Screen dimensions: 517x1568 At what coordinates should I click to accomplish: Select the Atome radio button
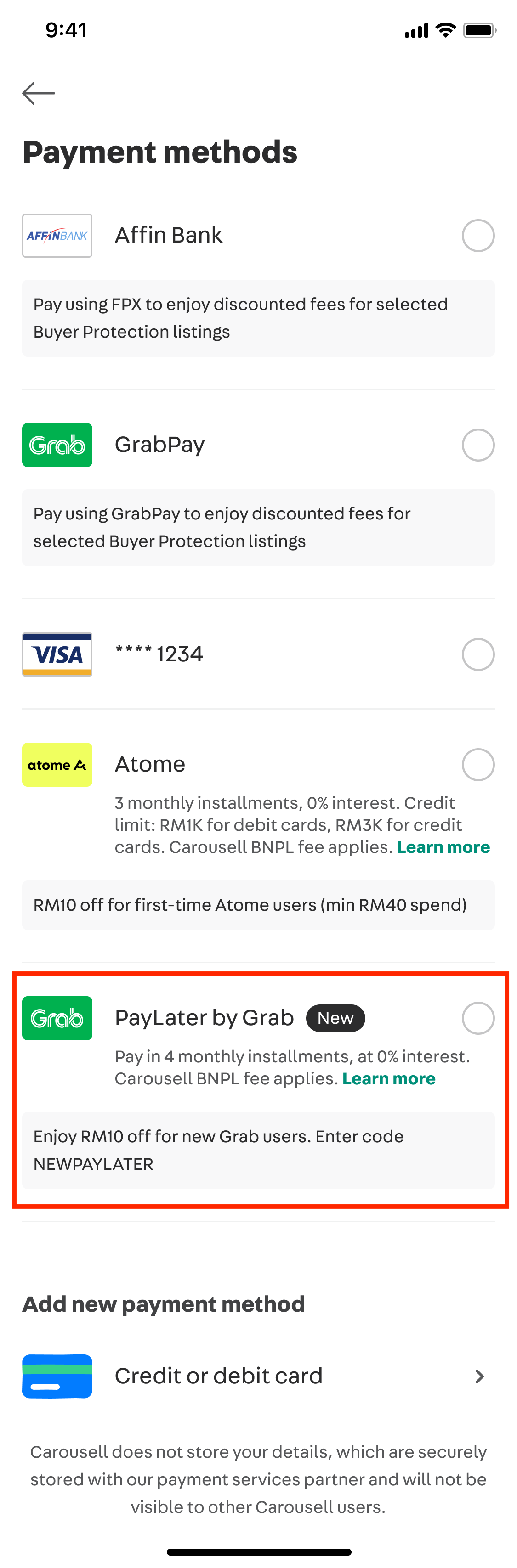[x=478, y=765]
